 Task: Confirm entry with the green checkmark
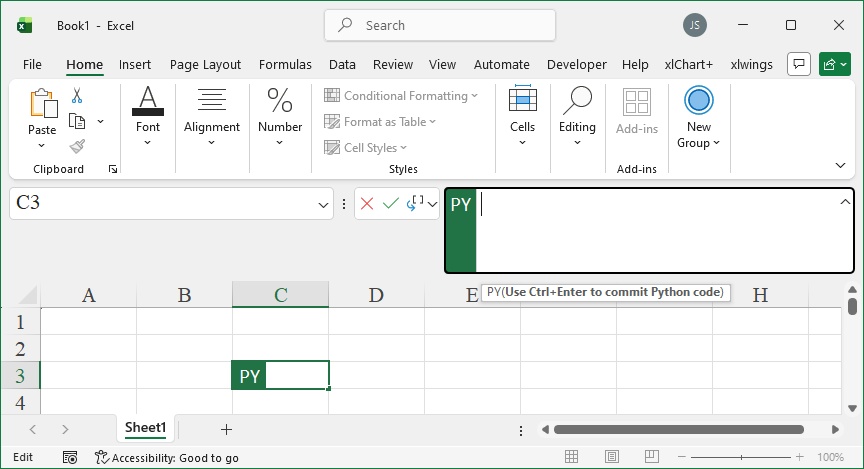pos(391,204)
